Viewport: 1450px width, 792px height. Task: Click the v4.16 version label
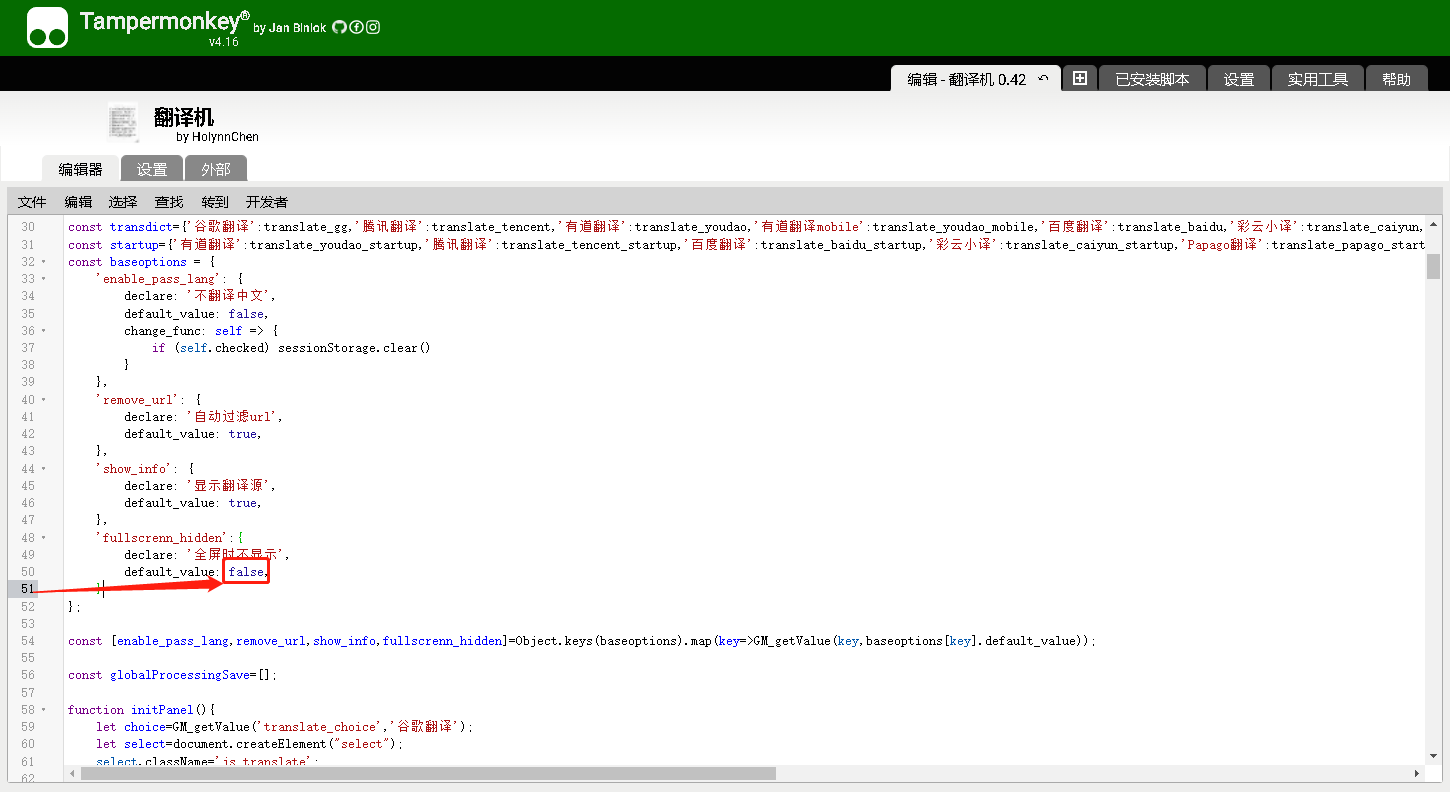tap(224, 42)
